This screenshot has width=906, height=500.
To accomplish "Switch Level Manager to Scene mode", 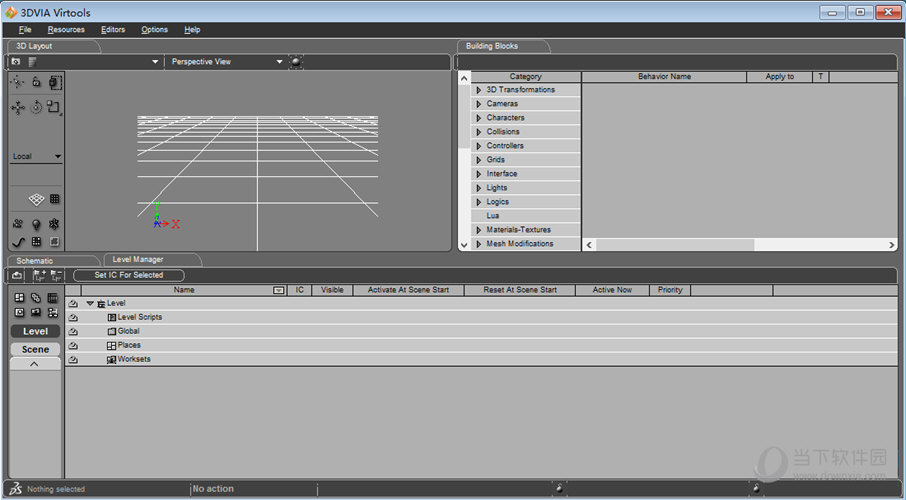I will (x=35, y=349).
